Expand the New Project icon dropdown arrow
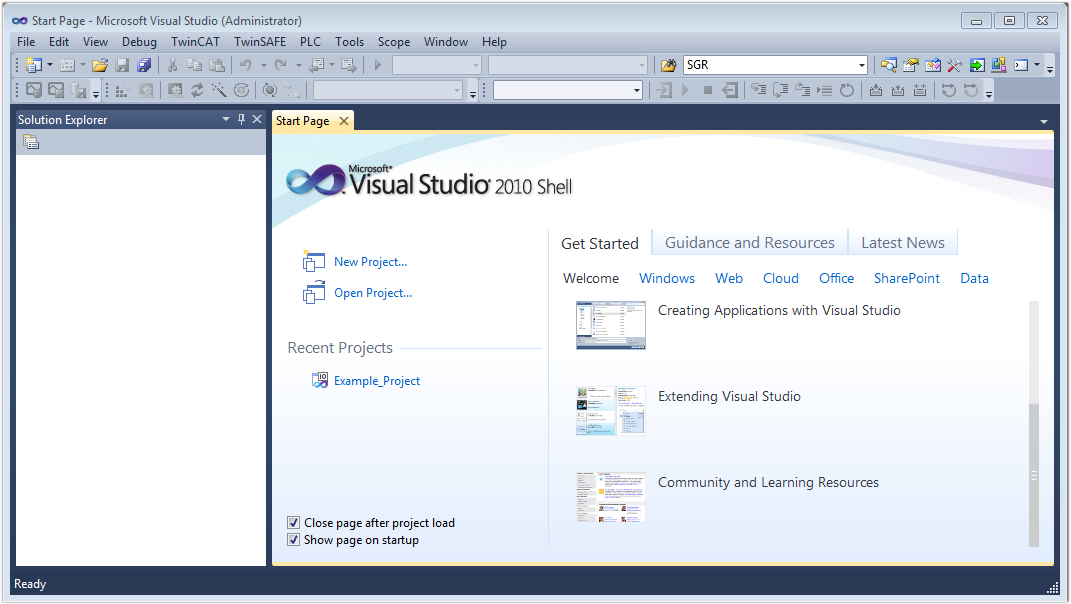The image size is (1071, 604). click(50, 65)
